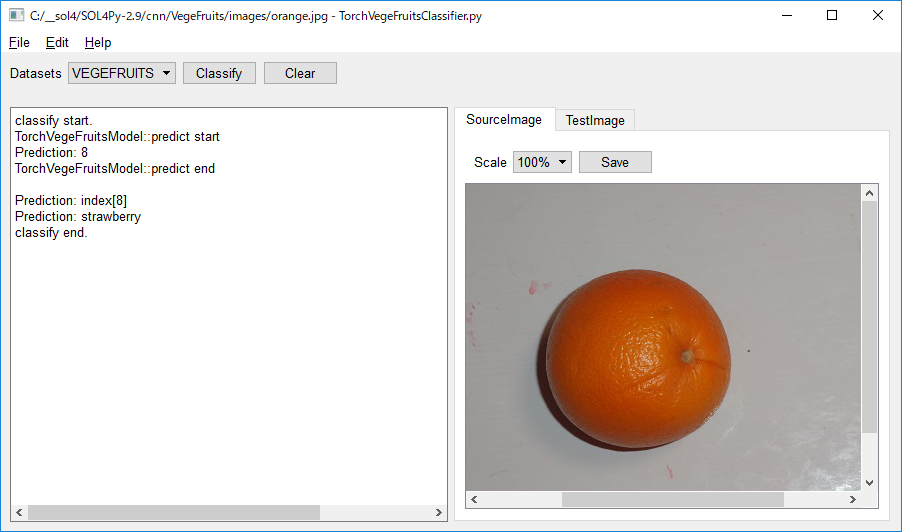The height and width of the screenshot is (532, 902).
Task: Click the orange fruit in image
Action: tap(637, 359)
